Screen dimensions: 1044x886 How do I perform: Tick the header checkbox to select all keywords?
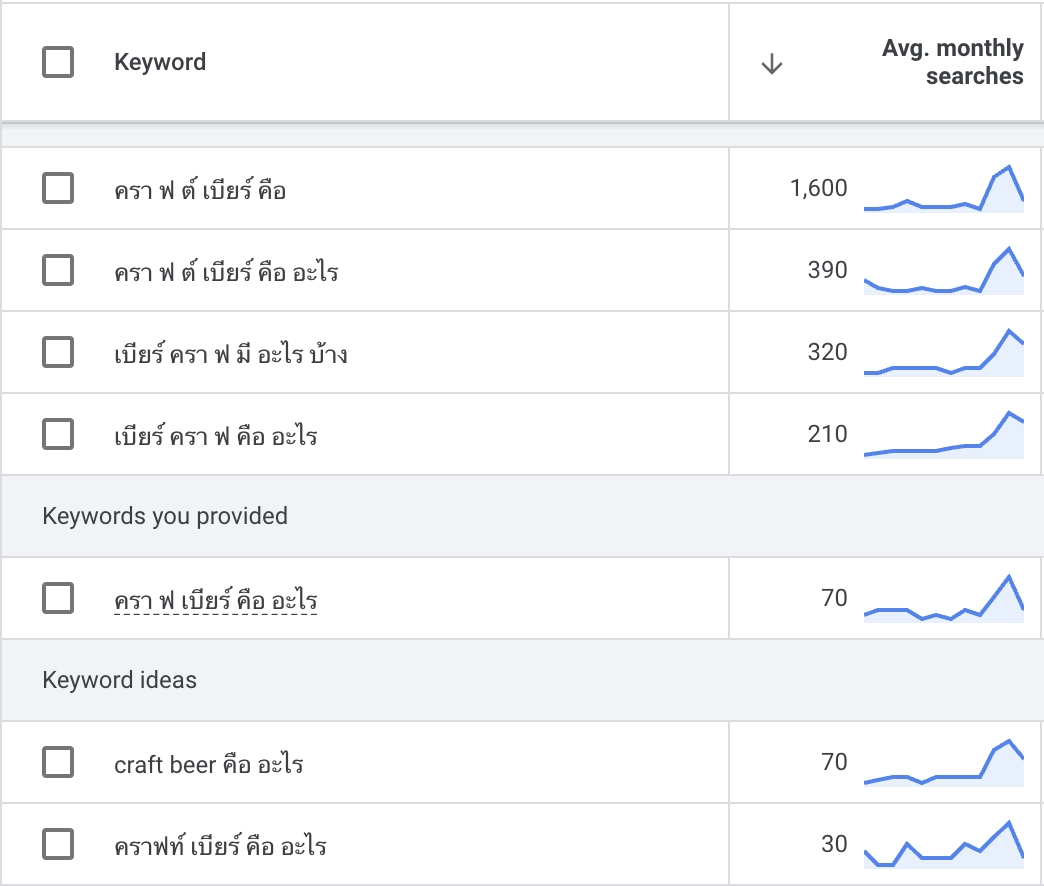58,62
